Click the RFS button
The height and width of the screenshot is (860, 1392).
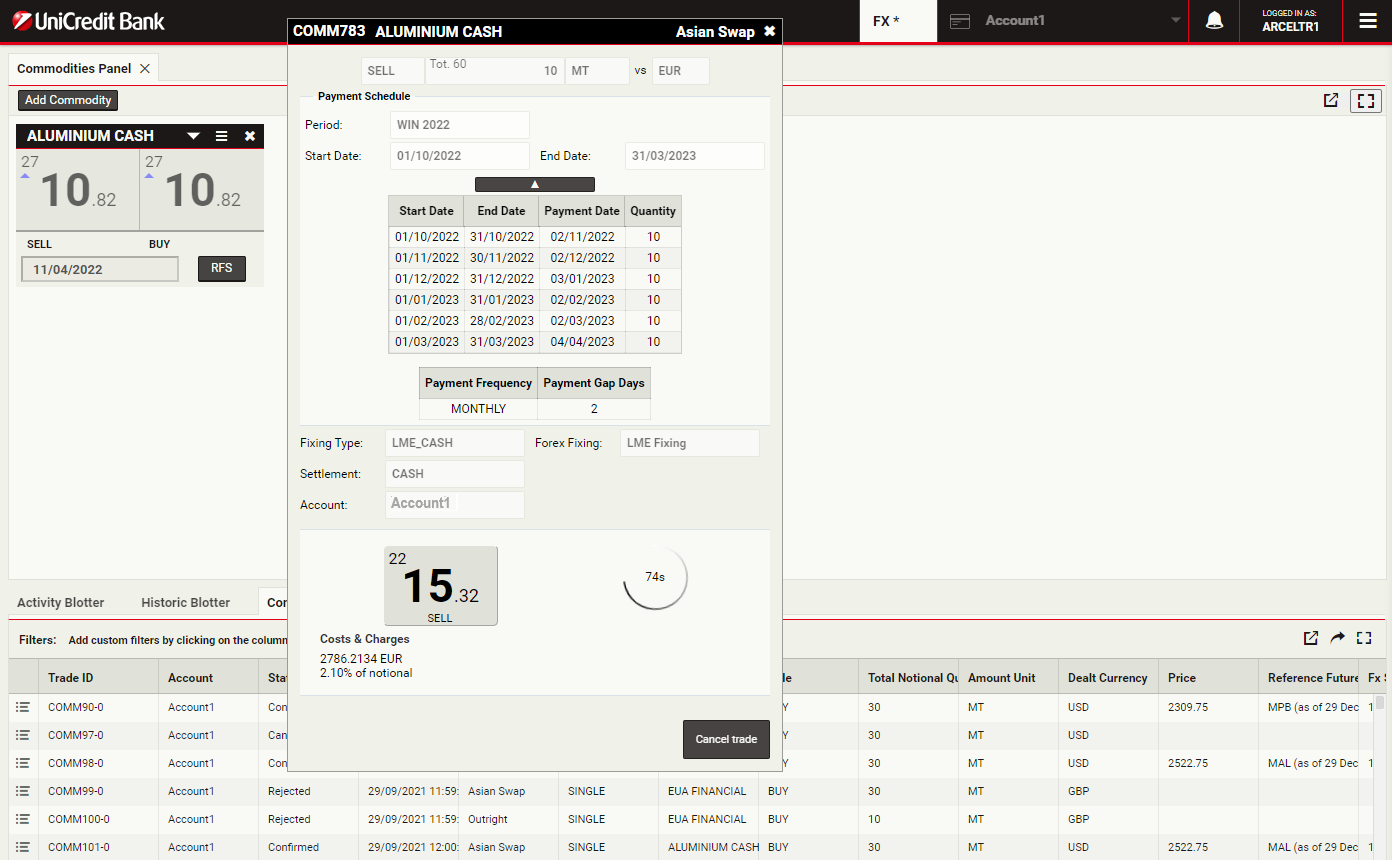[221, 268]
